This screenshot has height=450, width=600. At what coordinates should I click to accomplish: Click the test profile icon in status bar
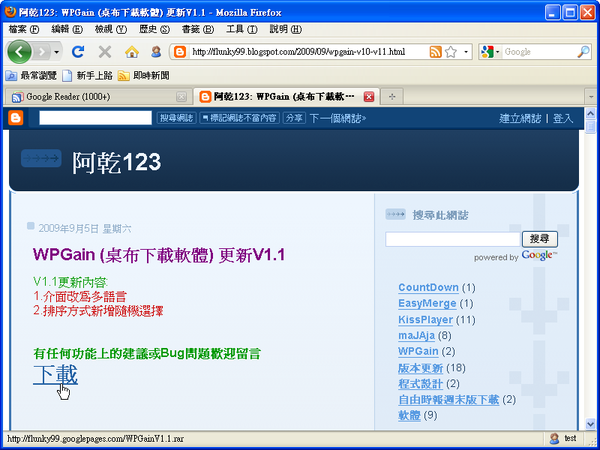click(x=554, y=438)
